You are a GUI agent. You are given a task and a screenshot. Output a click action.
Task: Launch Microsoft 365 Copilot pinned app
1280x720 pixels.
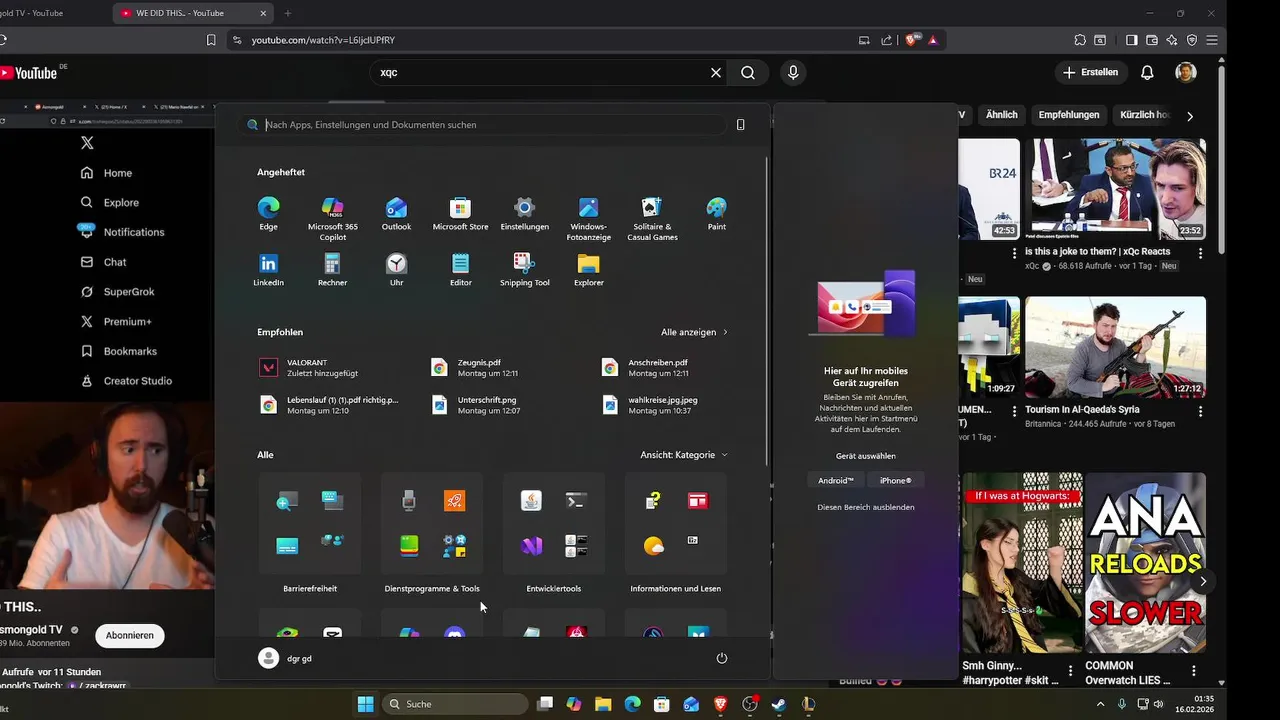click(332, 218)
